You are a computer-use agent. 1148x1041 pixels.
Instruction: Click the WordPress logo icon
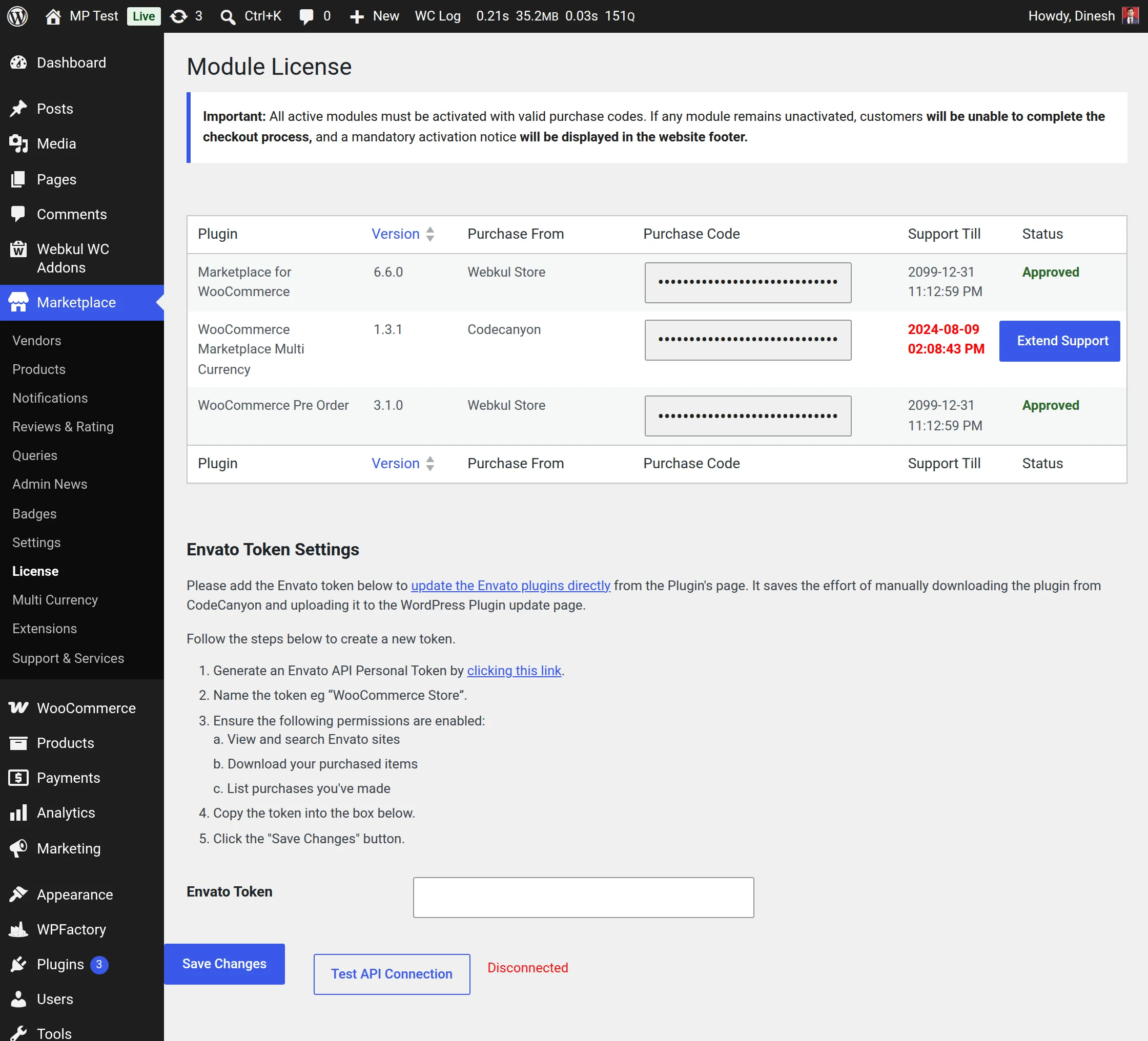17,16
